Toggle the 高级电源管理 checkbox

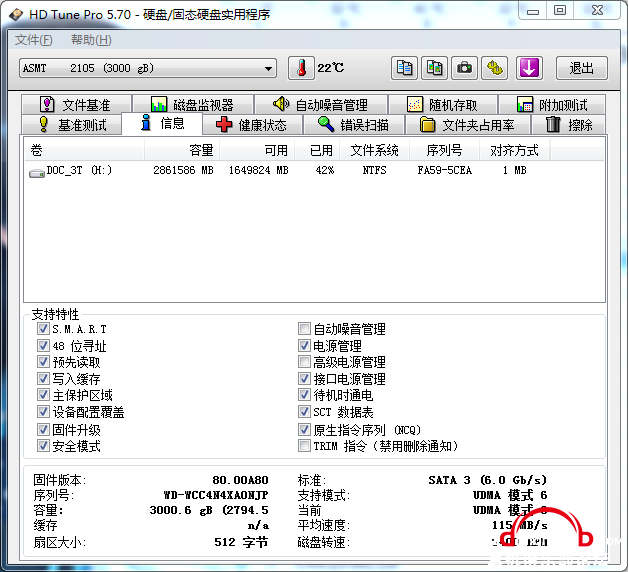click(x=304, y=362)
